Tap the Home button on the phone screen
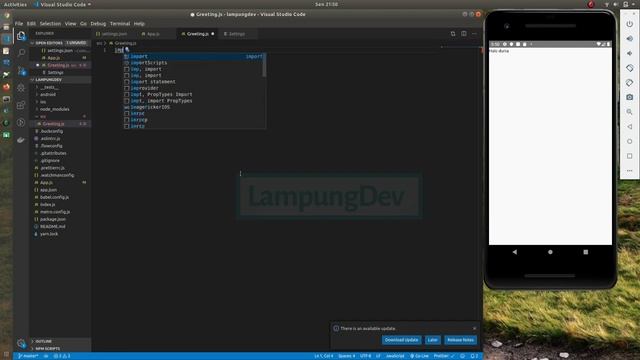This screenshot has height=360, width=640. pyautogui.click(x=550, y=252)
